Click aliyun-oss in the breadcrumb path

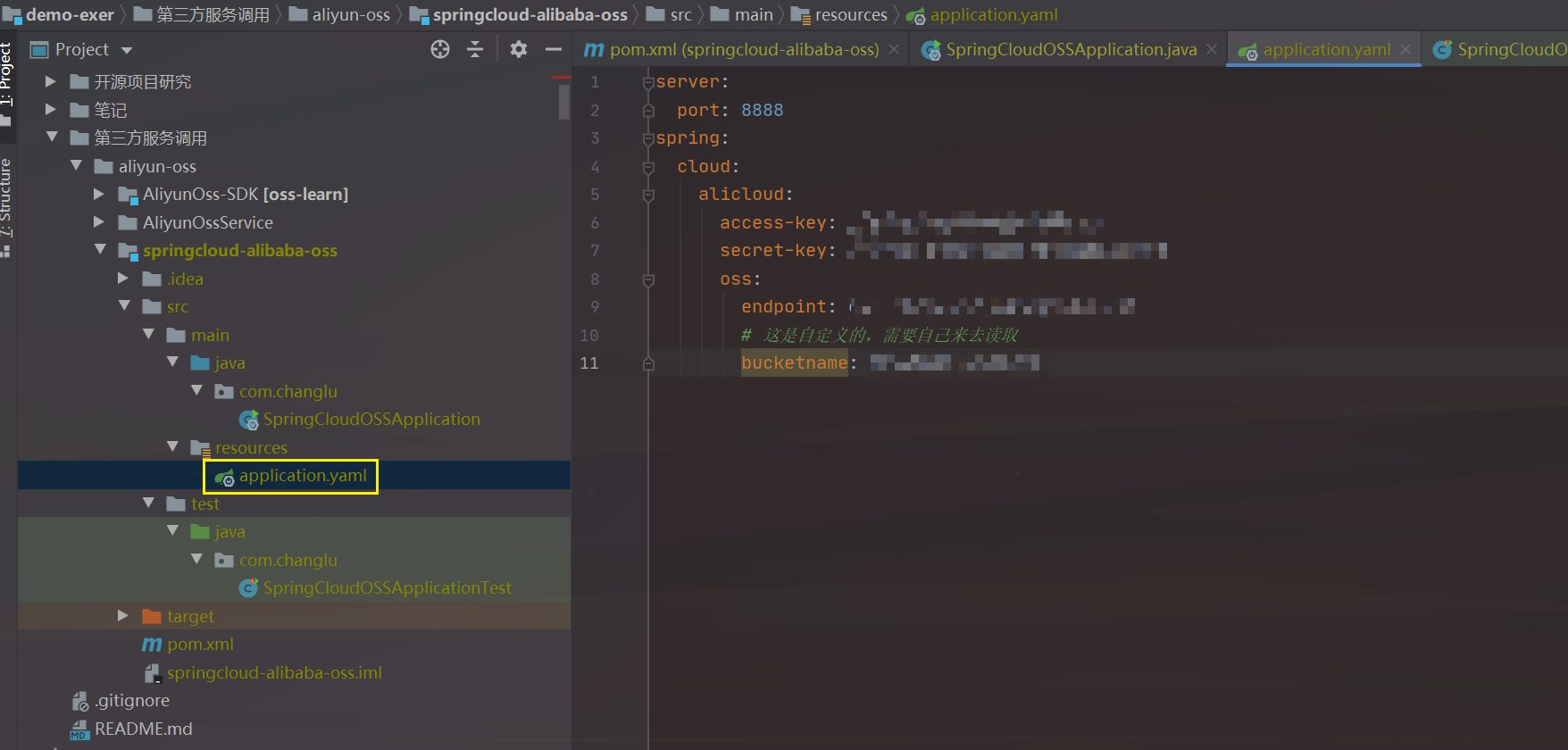pyautogui.click(x=351, y=15)
